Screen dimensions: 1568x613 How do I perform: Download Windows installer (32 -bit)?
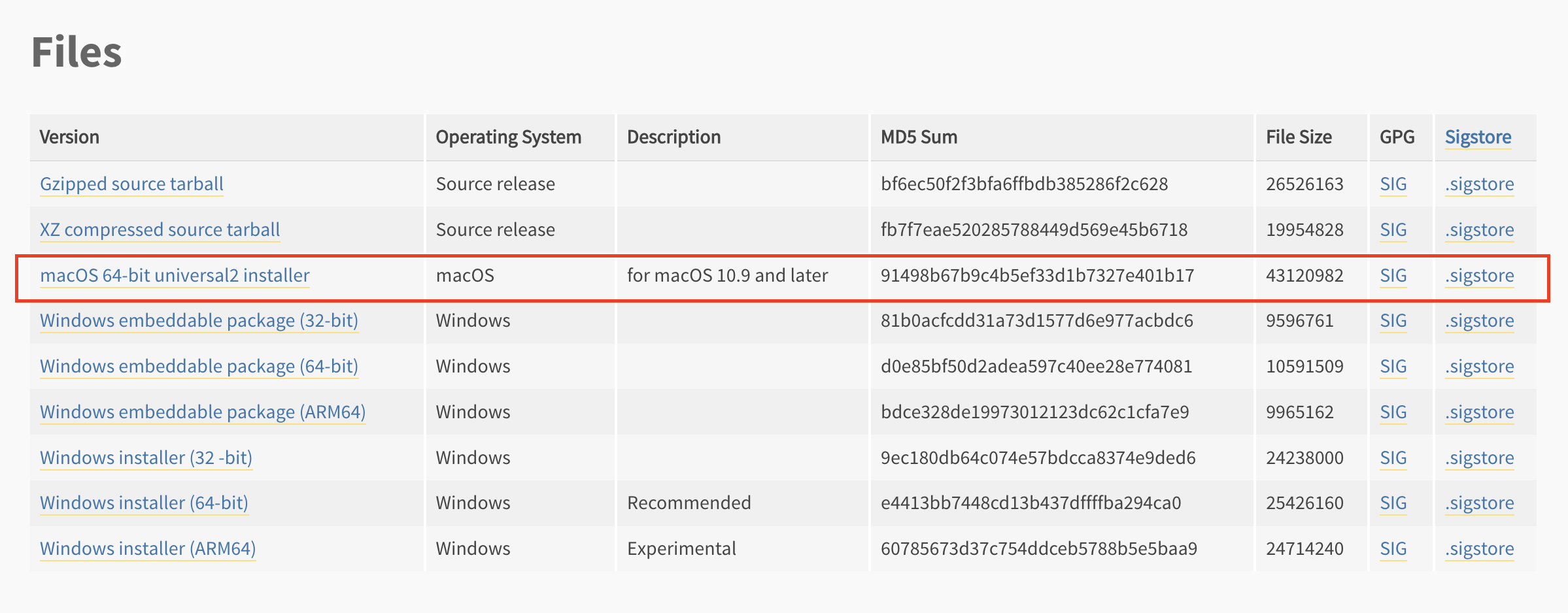coord(146,458)
